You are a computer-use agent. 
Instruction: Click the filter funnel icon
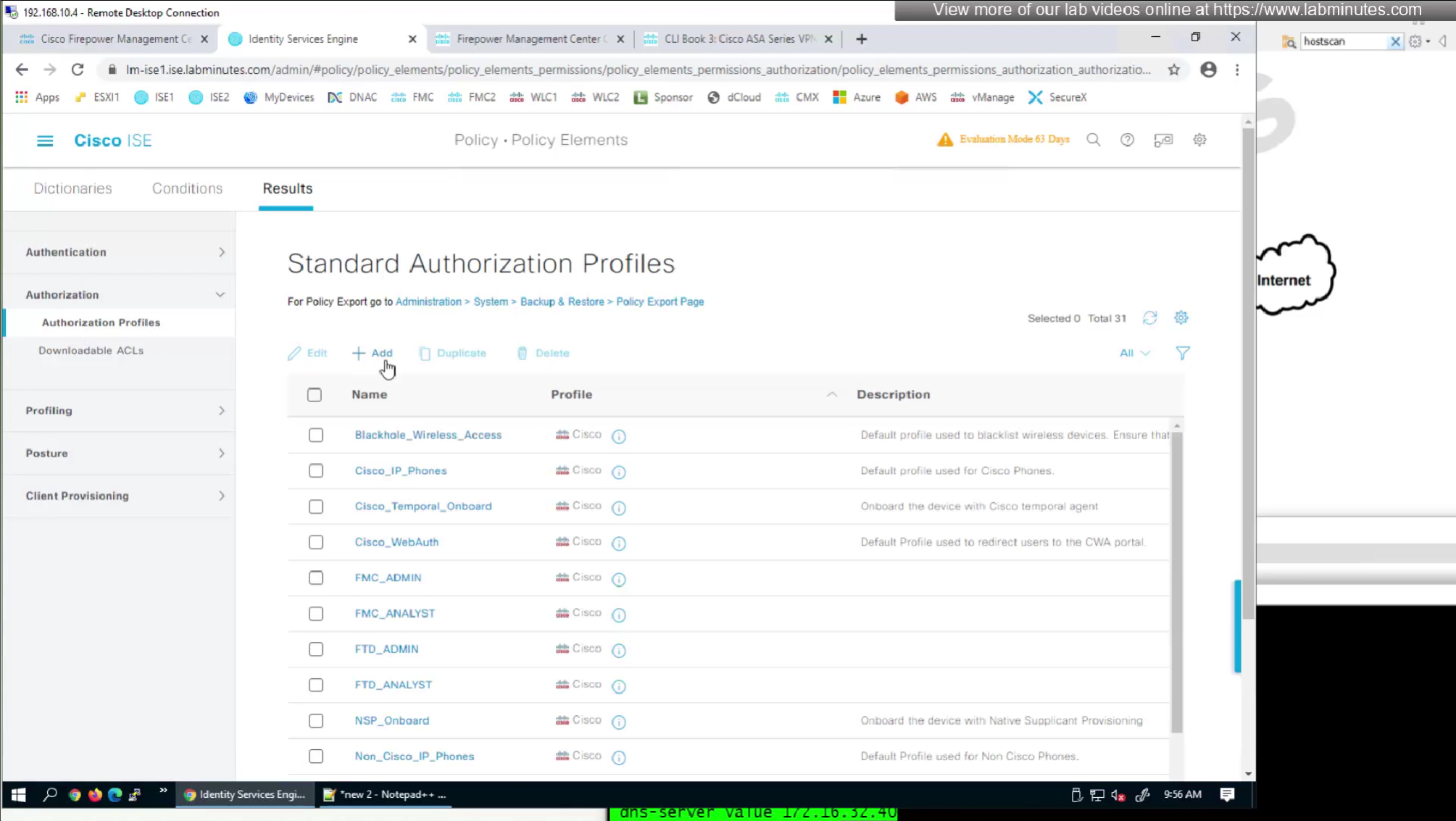click(x=1182, y=353)
